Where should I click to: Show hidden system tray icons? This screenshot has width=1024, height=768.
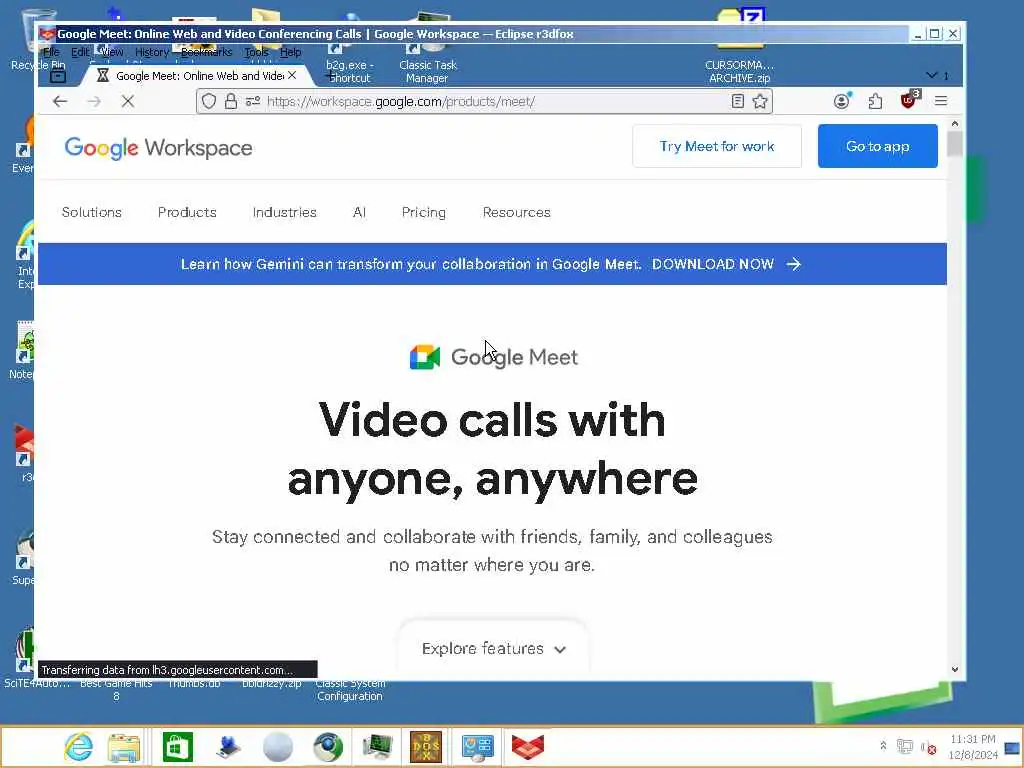[x=883, y=746]
